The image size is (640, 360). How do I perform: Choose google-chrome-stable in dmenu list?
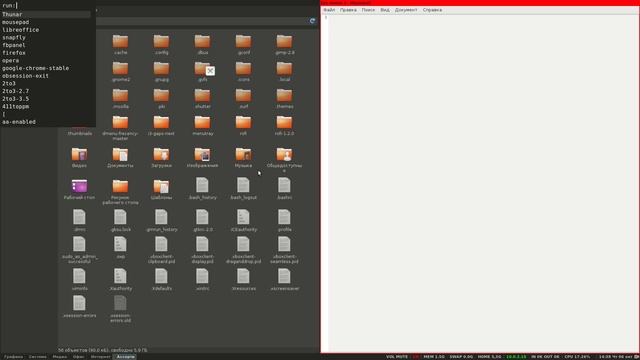point(36,68)
